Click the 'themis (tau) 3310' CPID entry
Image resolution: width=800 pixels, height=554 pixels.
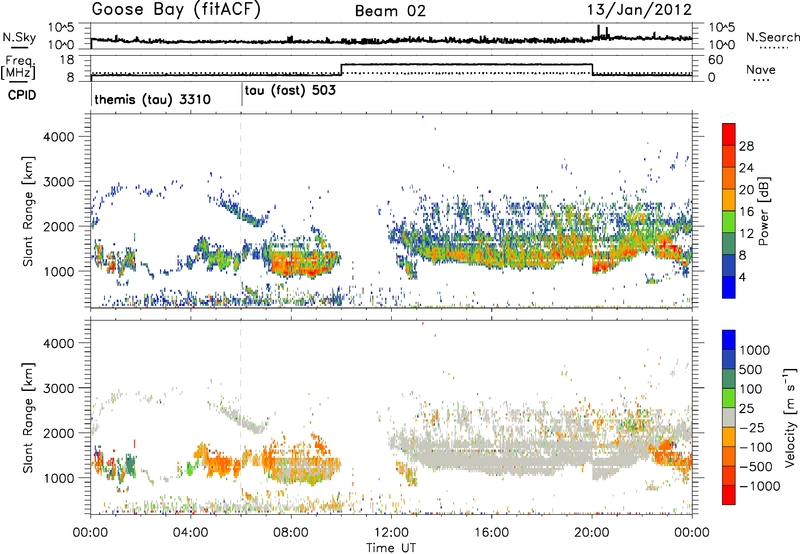tap(153, 99)
